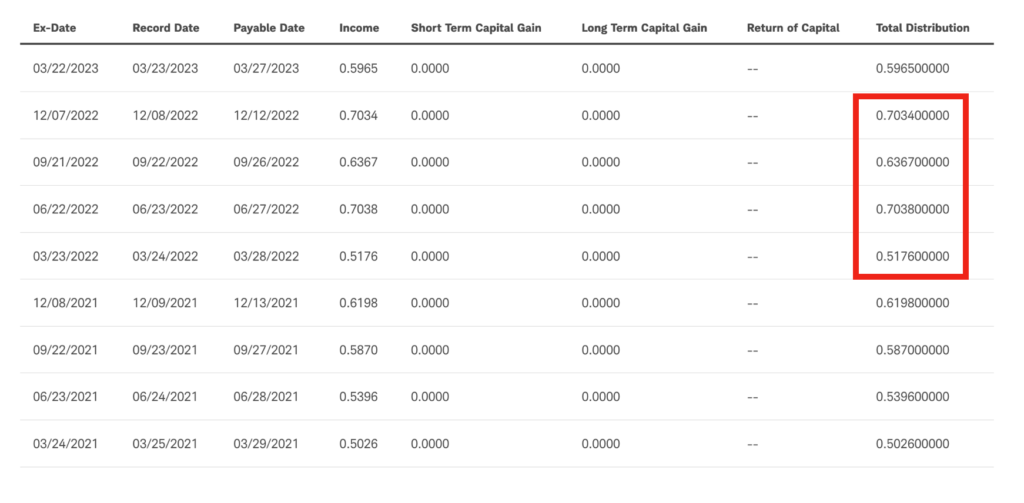This screenshot has height=503, width=1024.
Task: Select total distribution value 0.636700000
Action: pos(912,163)
